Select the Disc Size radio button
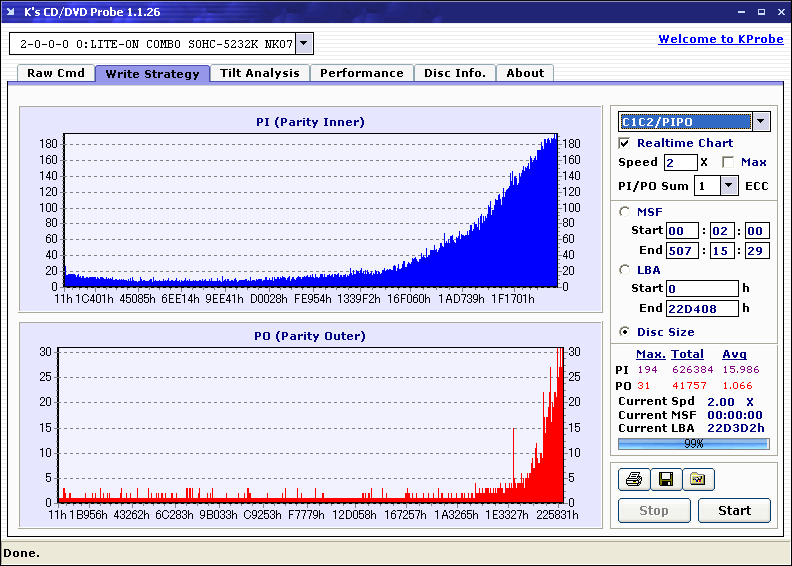The height and width of the screenshot is (566, 792). coord(625,332)
